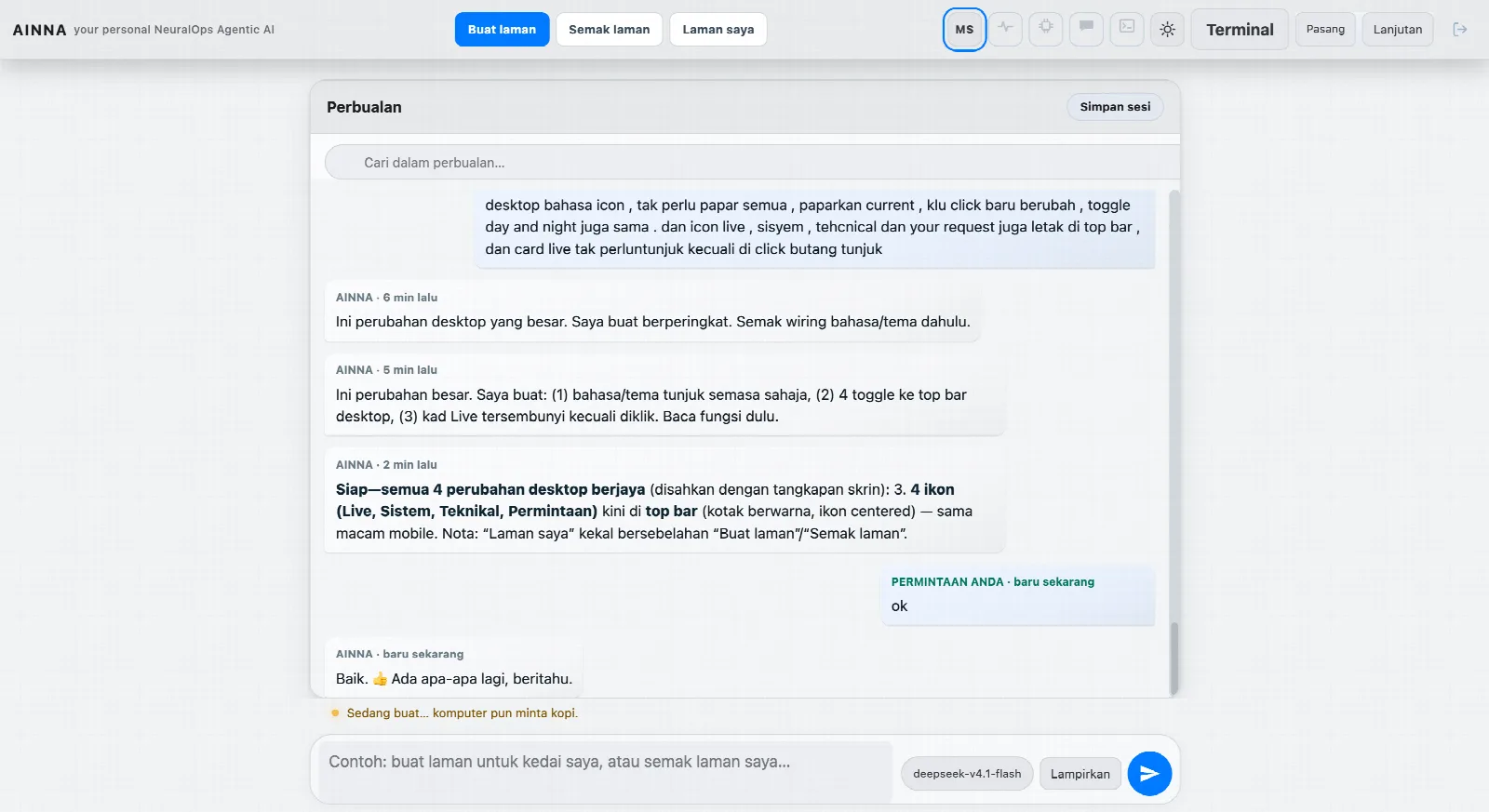Image resolution: width=1489 pixels, height=812 pixels.
Task: Click the conversation scrollbar thumb
Action: [1174, 659]
